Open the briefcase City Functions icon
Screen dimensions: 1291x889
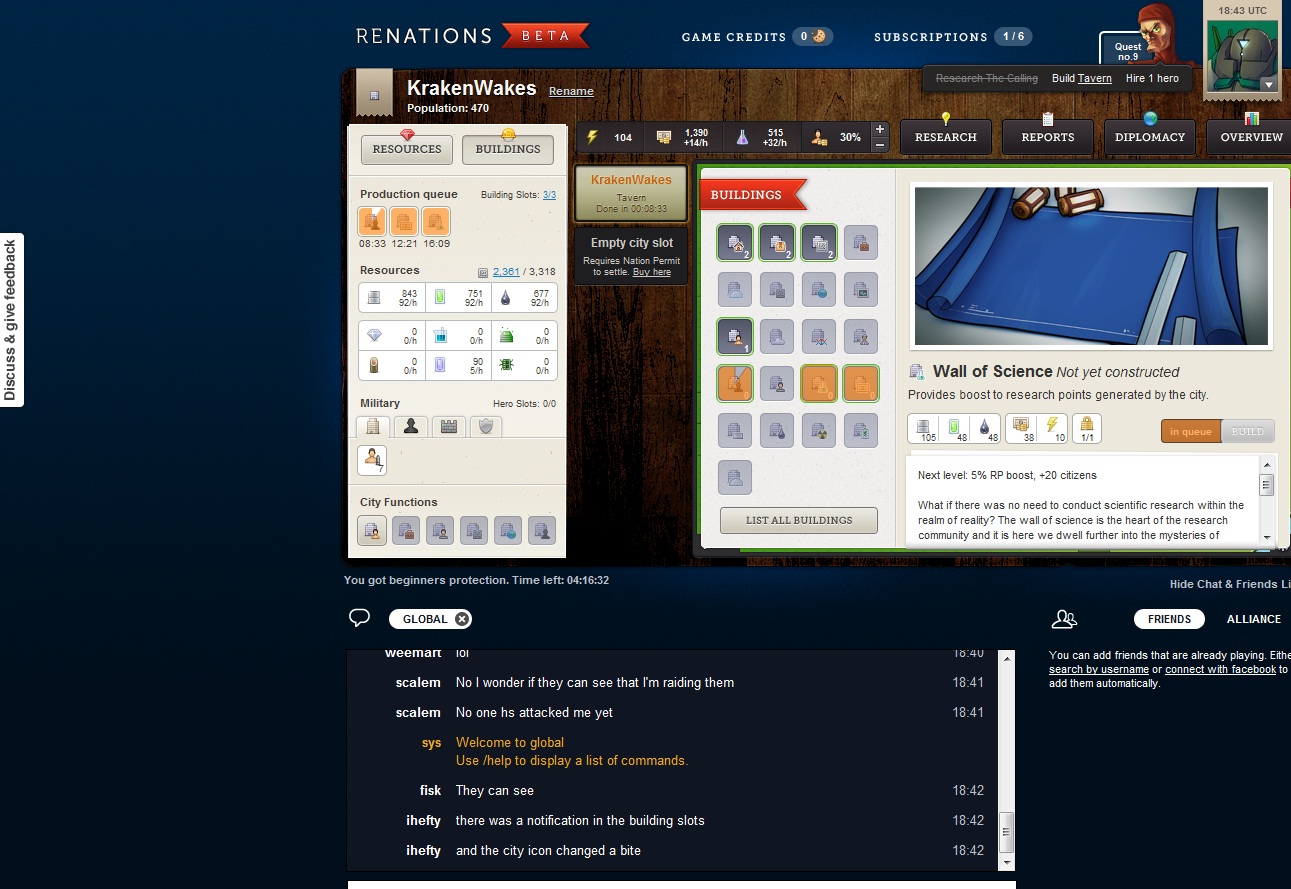(x=406, y=530)
